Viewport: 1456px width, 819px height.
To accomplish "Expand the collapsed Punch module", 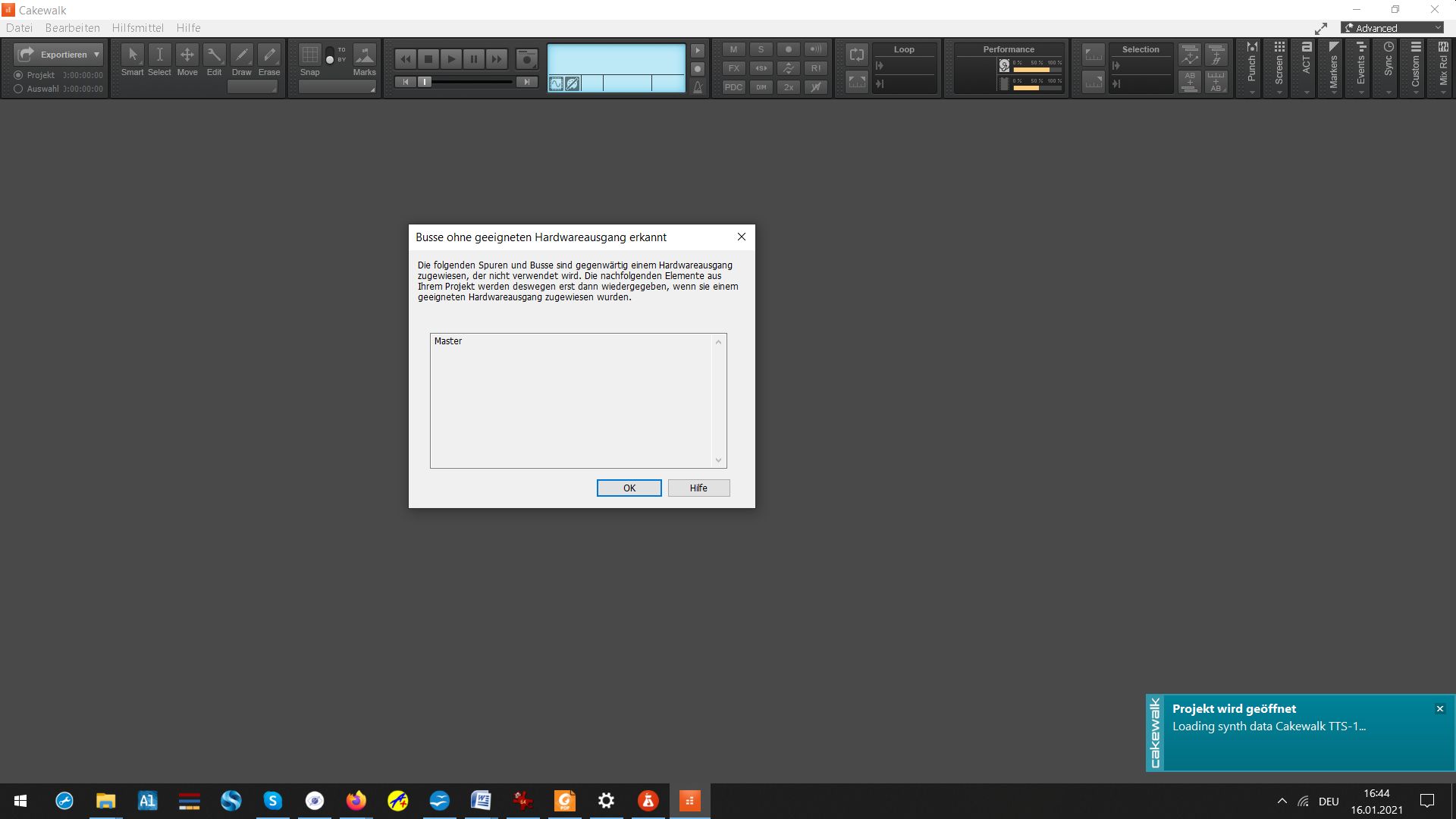I will click(x=1252, y=69).
